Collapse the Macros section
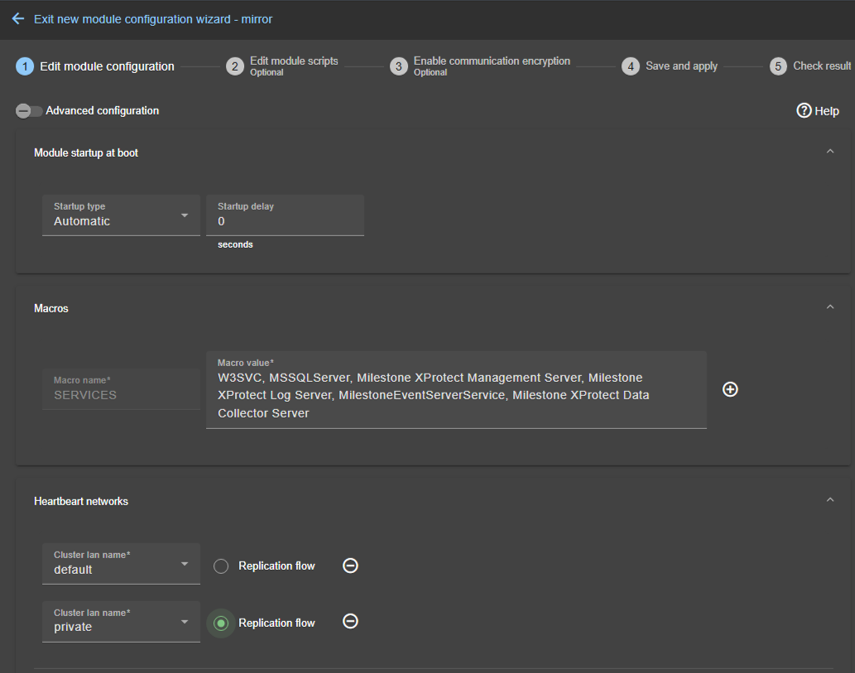This screenshot has width=855, height=673. 829,308
